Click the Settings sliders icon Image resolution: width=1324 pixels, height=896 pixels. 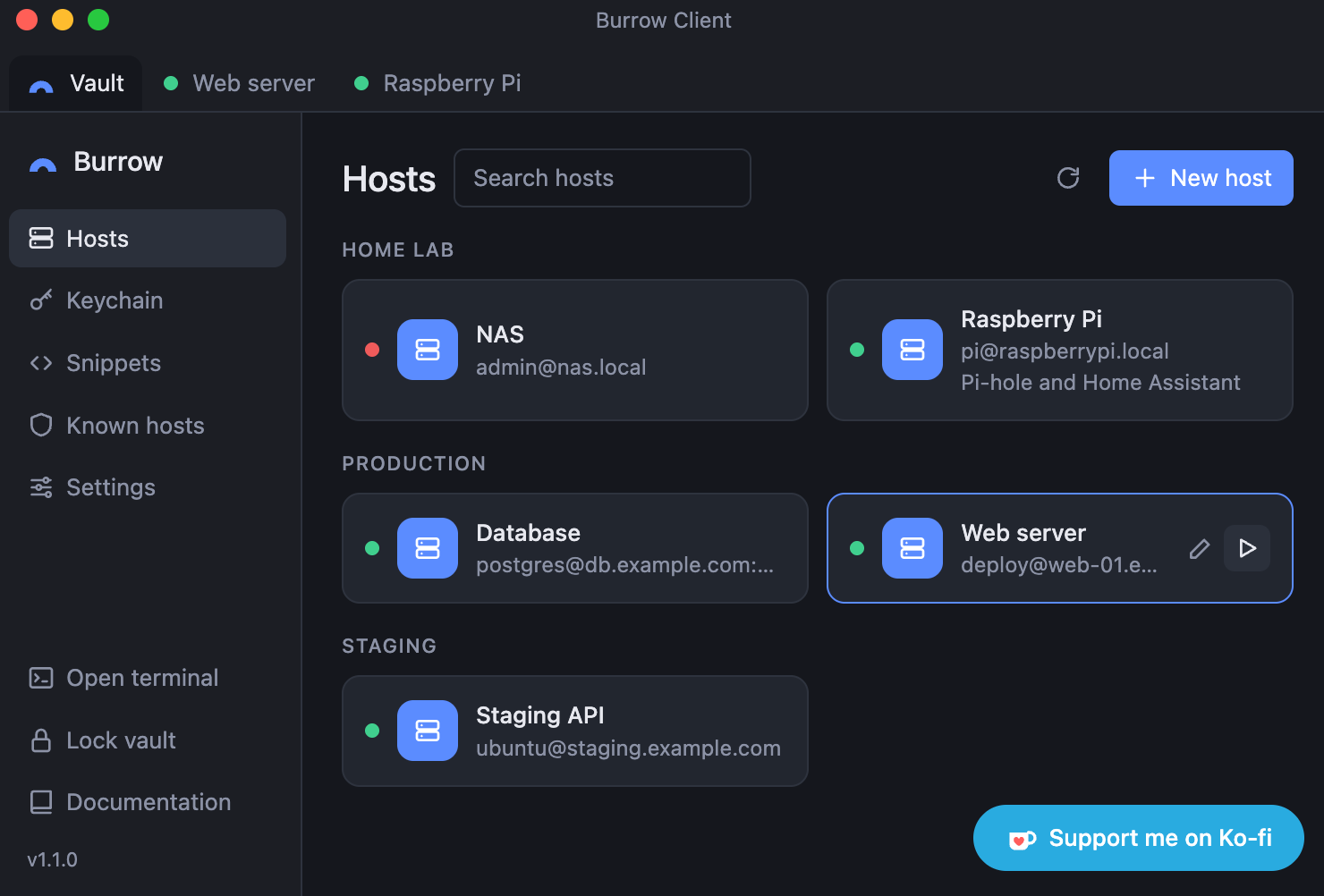click(41, 487)
